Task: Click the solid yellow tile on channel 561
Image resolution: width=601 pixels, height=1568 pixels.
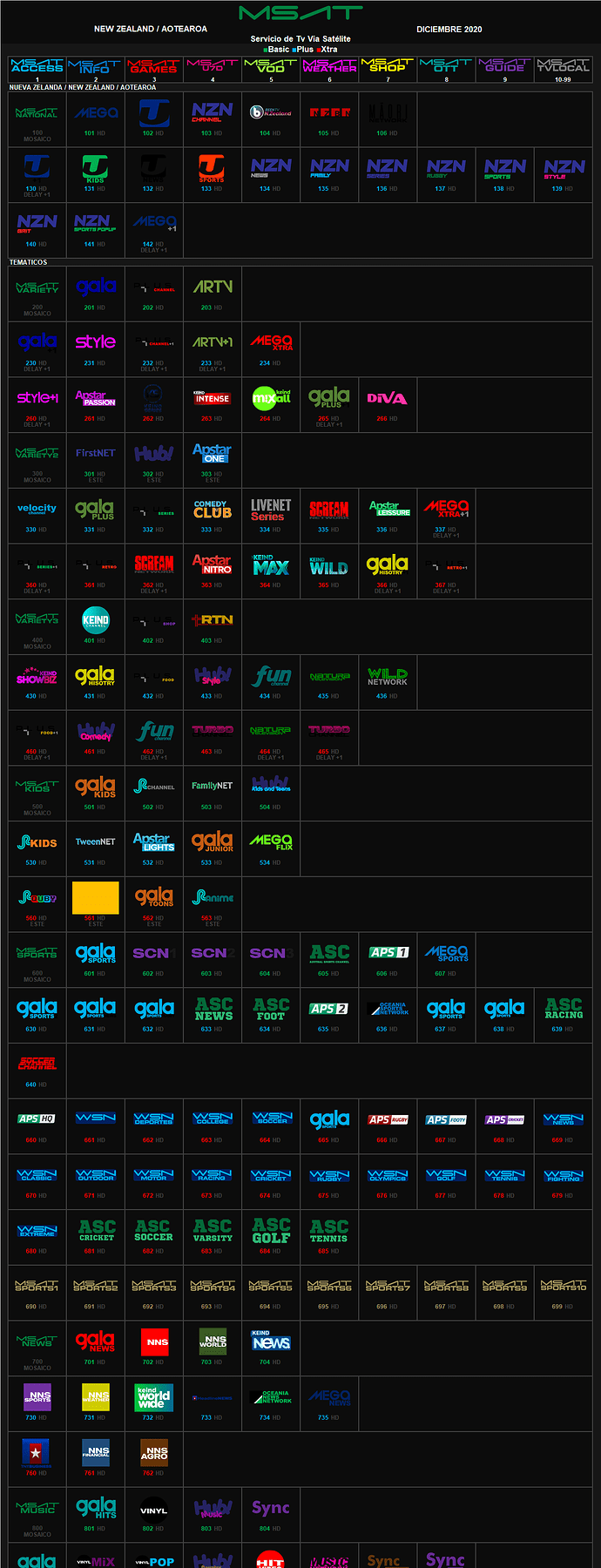Action: click(x=96, y=897)
